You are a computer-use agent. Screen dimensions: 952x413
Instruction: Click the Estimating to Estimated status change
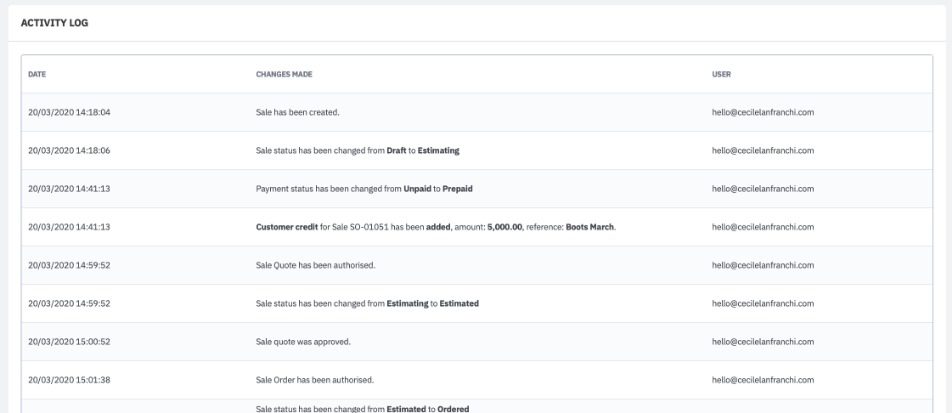(367, 303)
